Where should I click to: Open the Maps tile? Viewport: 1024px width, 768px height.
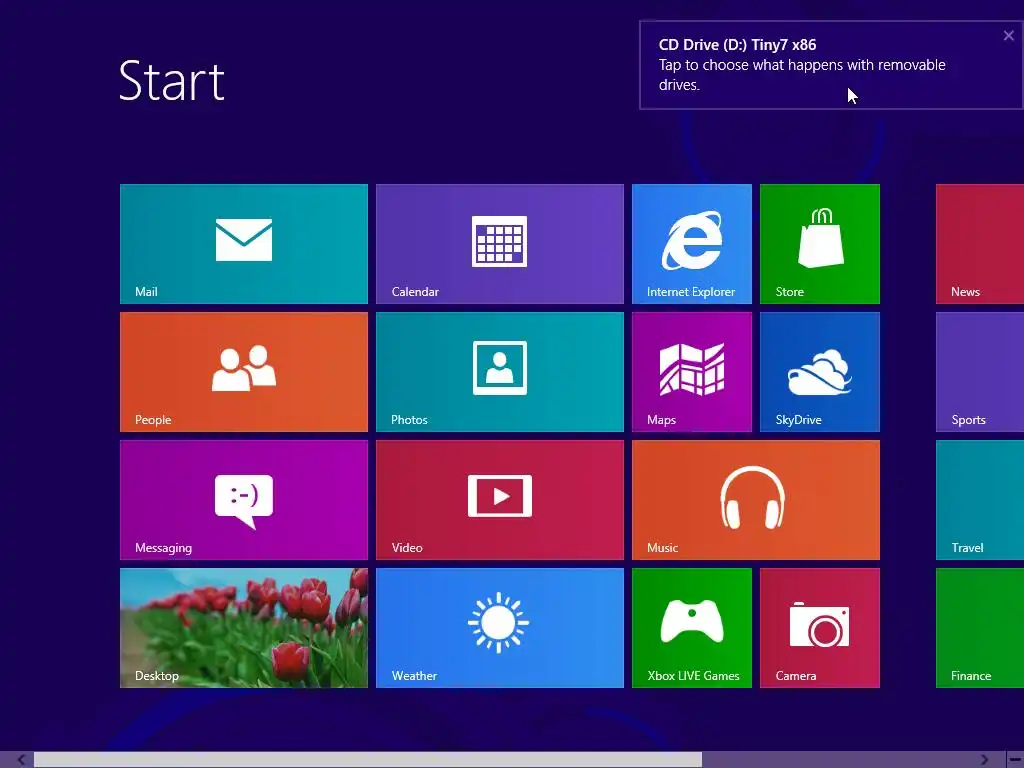[692, 372]
